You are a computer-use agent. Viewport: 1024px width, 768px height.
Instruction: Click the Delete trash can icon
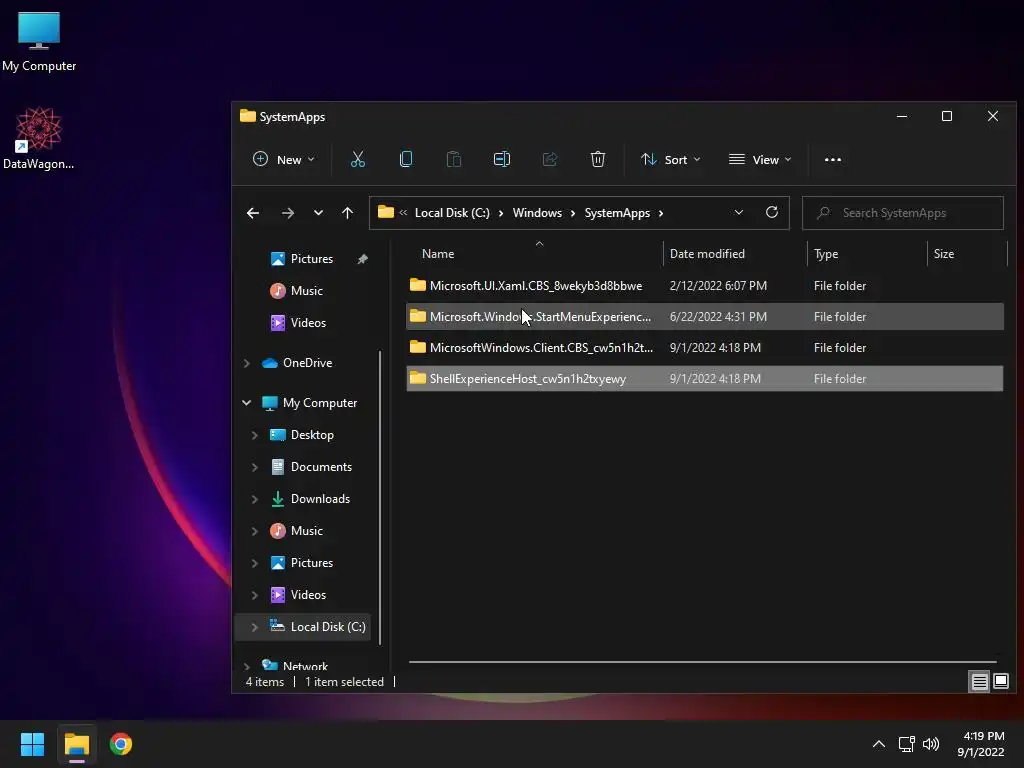(598, 159)
